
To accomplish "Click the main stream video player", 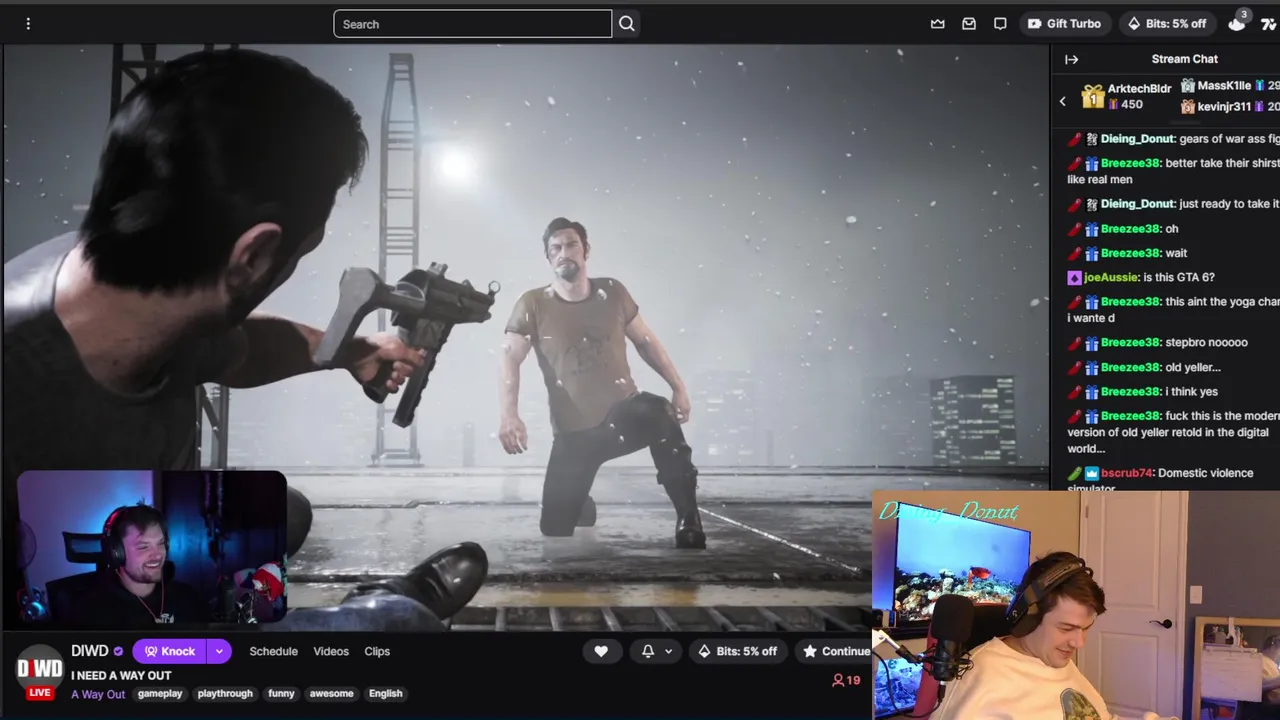I will (x=526, y=337).
